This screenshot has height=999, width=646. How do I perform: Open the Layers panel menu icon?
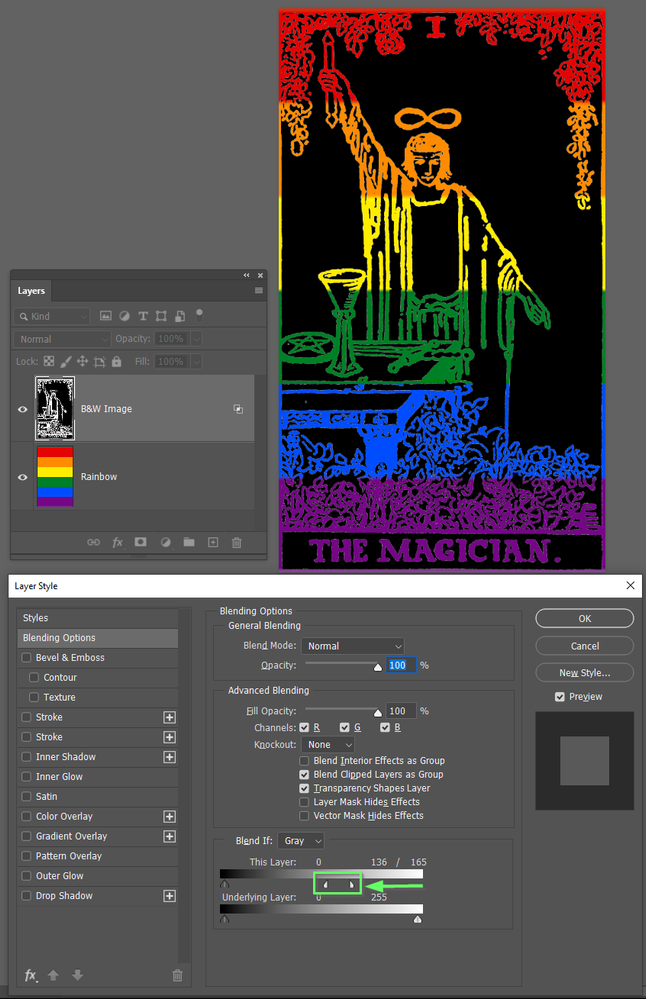pos(259,291)
